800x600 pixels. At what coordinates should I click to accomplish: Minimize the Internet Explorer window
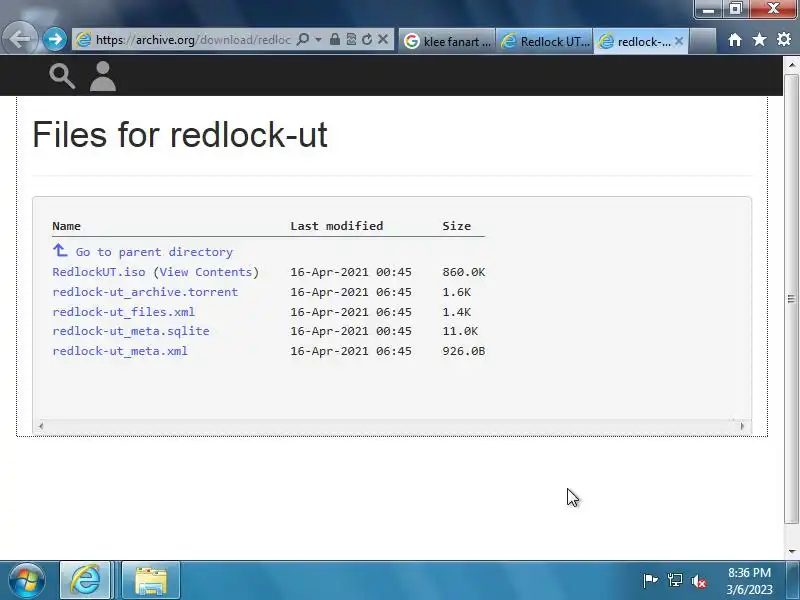(708, 9)
